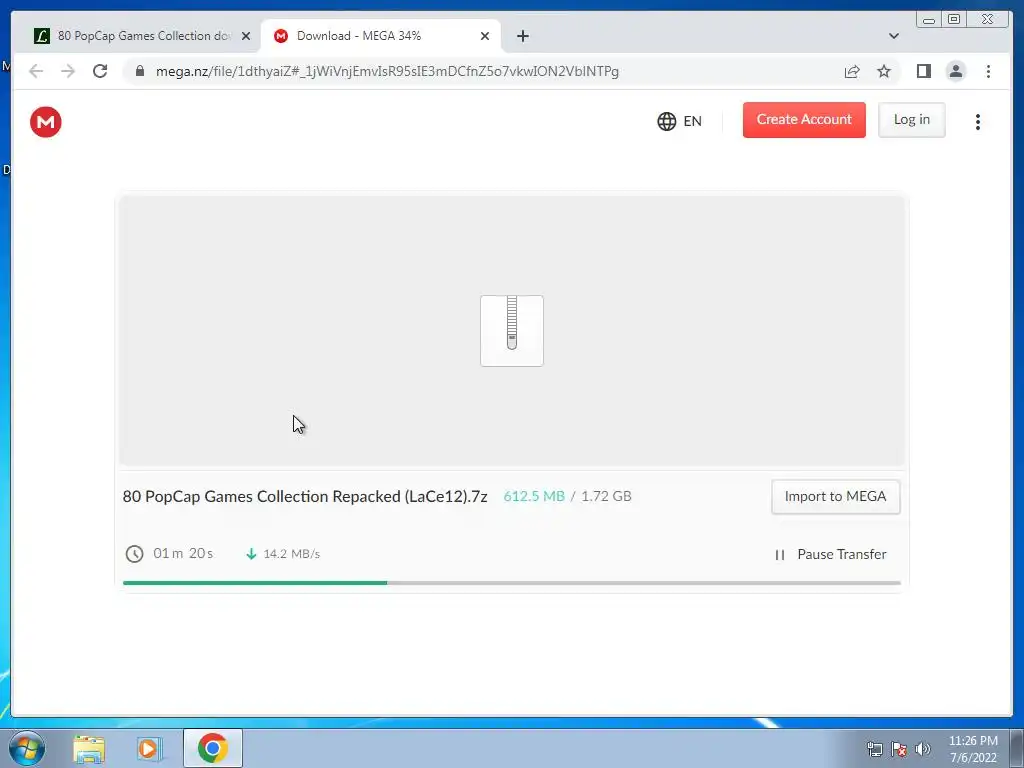Click the Create Account button
The width and height of the screenshot is (1024, 768).
(804, 120)
